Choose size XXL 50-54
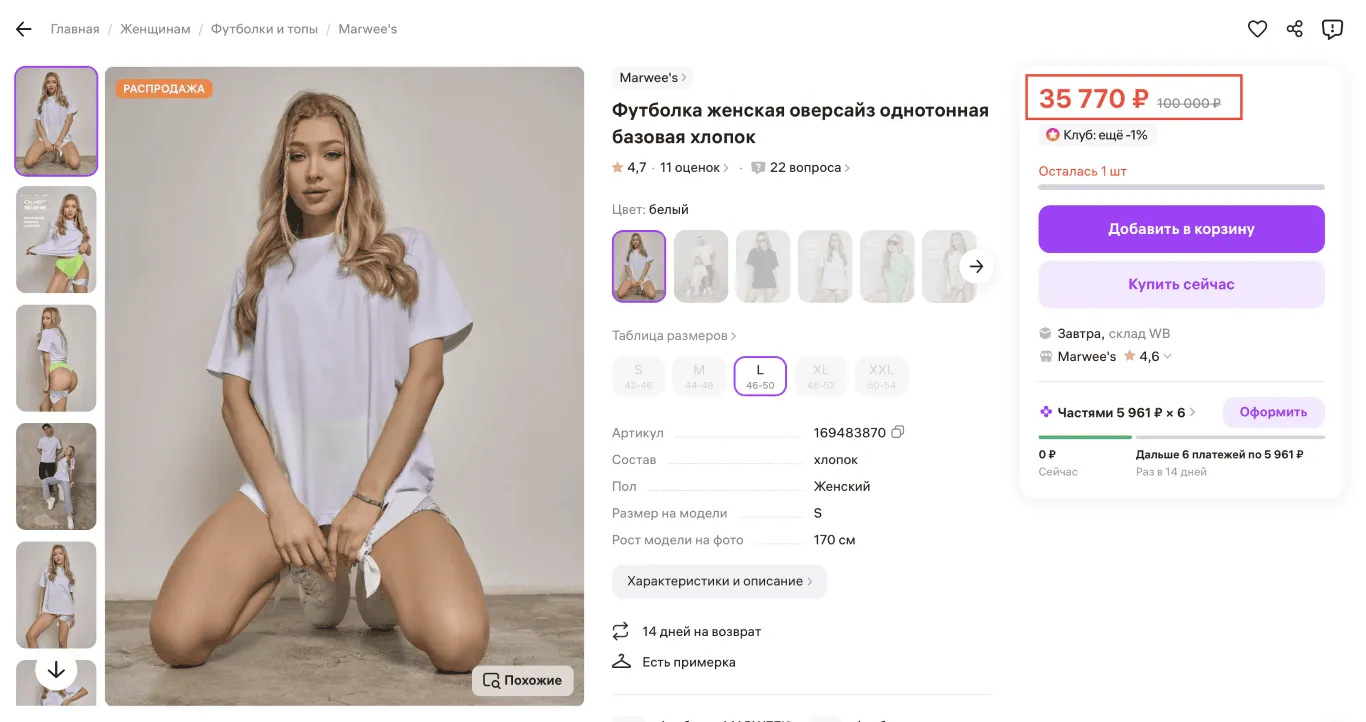 click(x=881, y=376)
